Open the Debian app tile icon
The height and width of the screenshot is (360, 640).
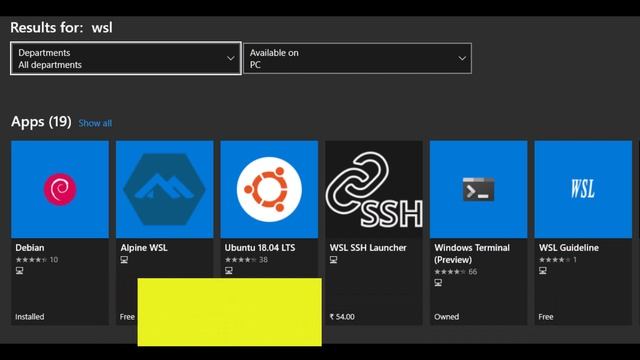(60, 189)
